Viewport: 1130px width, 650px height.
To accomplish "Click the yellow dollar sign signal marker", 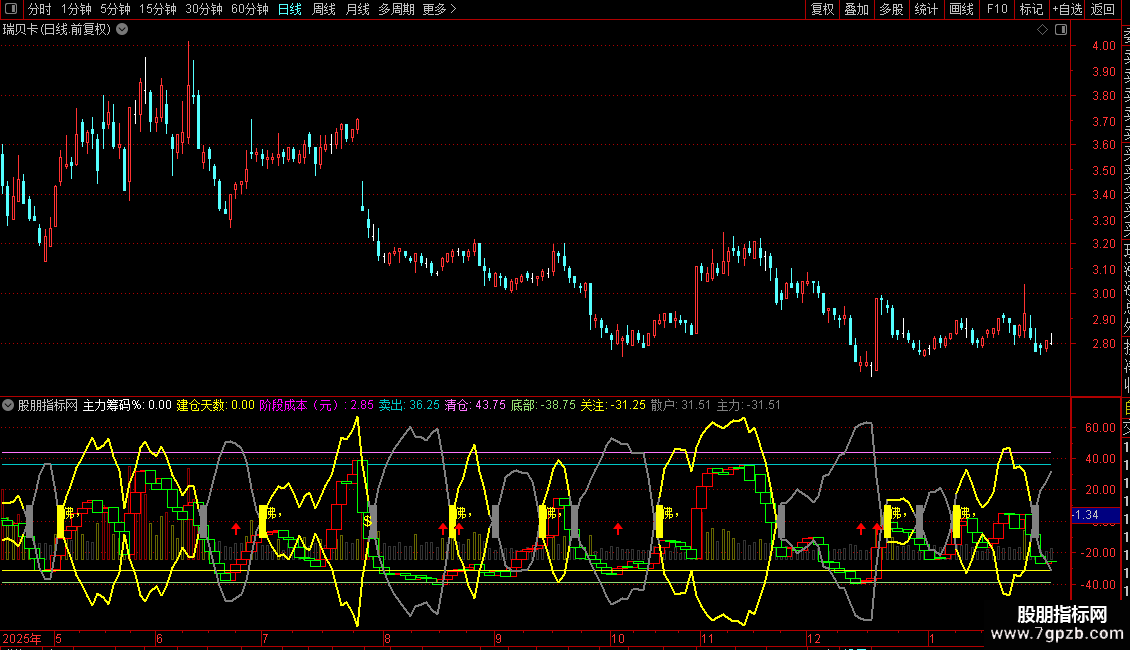I will [x=367, y=520].
